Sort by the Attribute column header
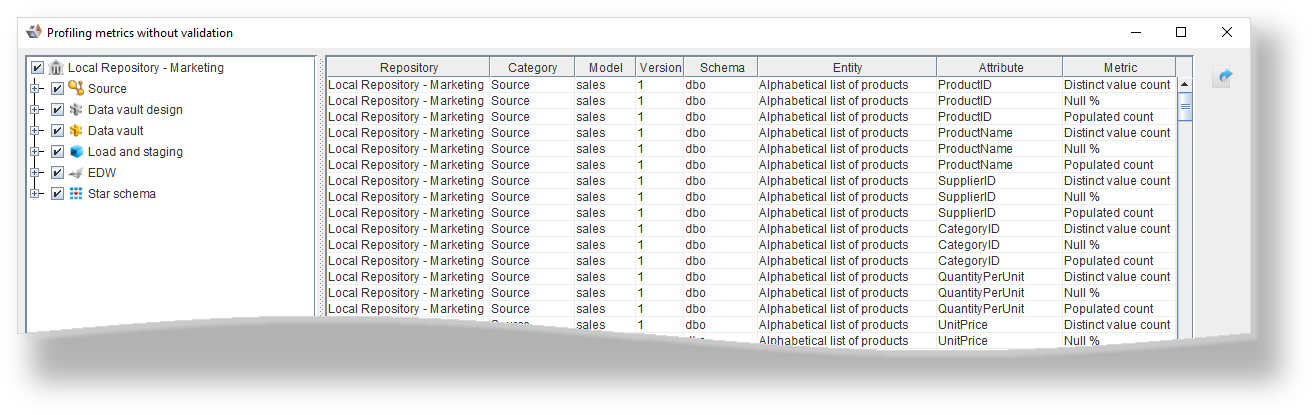Viewport: 1314px width, 415px height. coord(999,68)
